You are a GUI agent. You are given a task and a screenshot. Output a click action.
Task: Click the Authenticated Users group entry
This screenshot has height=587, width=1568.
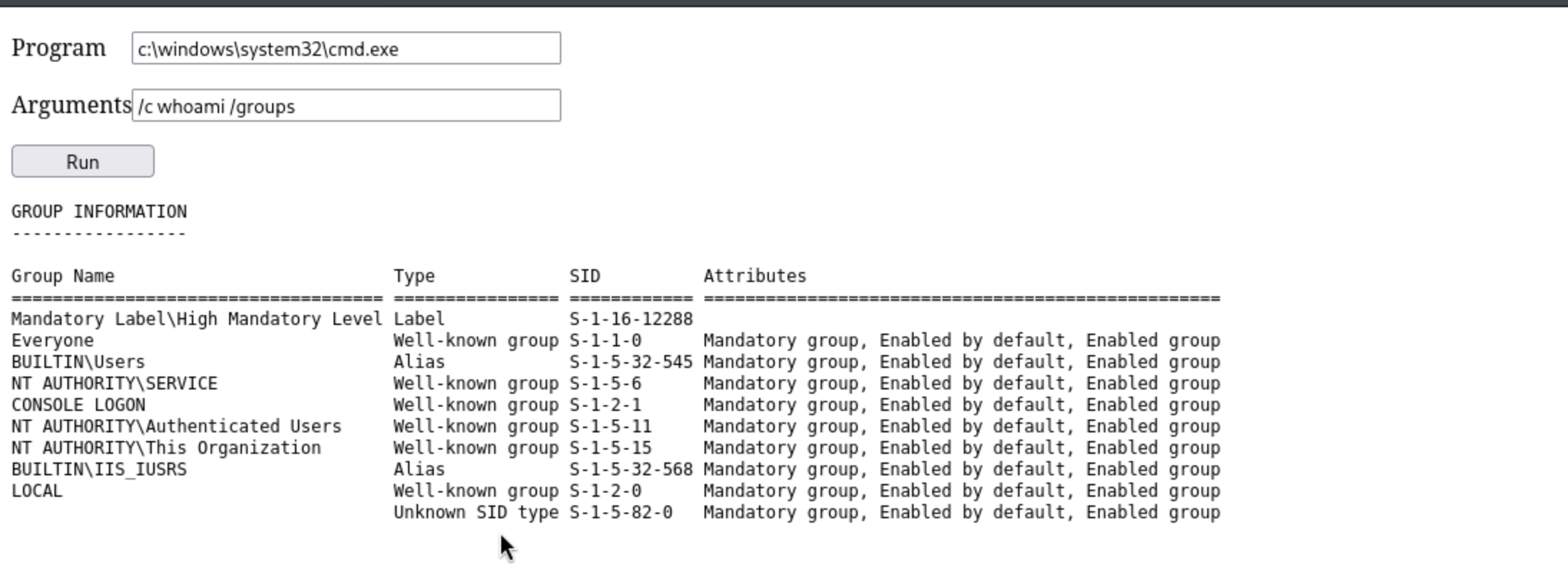(176, 427)
